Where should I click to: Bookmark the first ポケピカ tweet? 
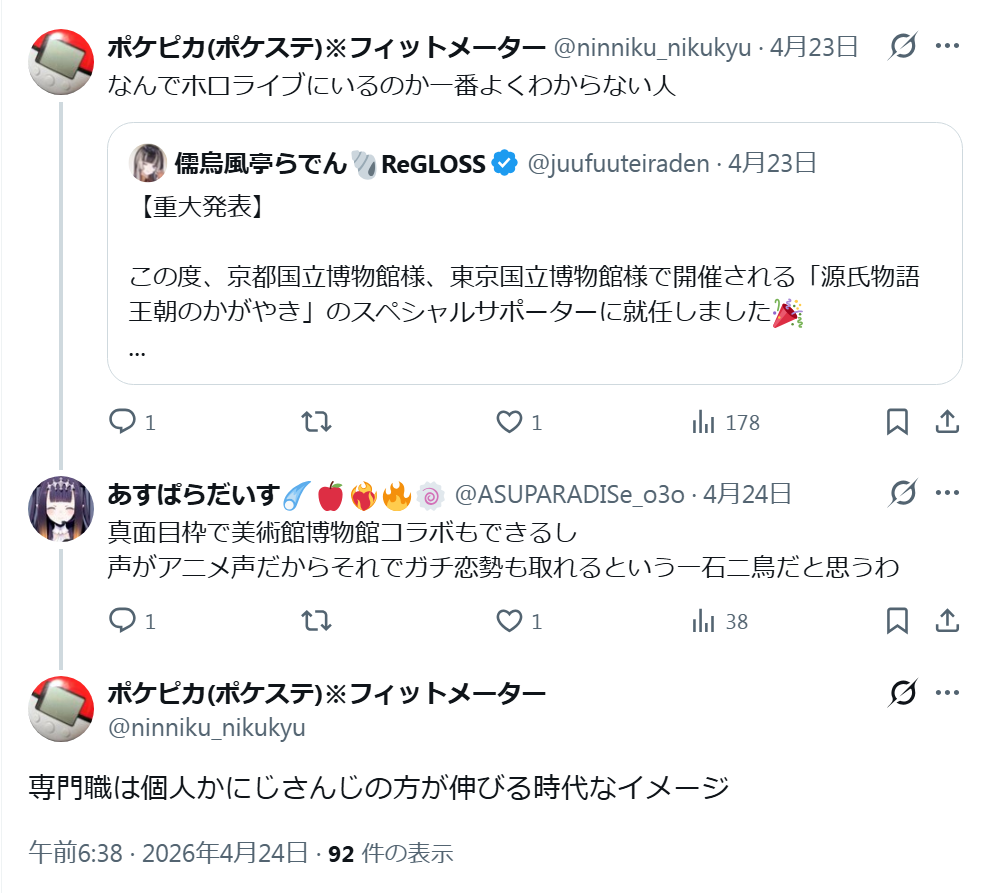pos(897,422)
